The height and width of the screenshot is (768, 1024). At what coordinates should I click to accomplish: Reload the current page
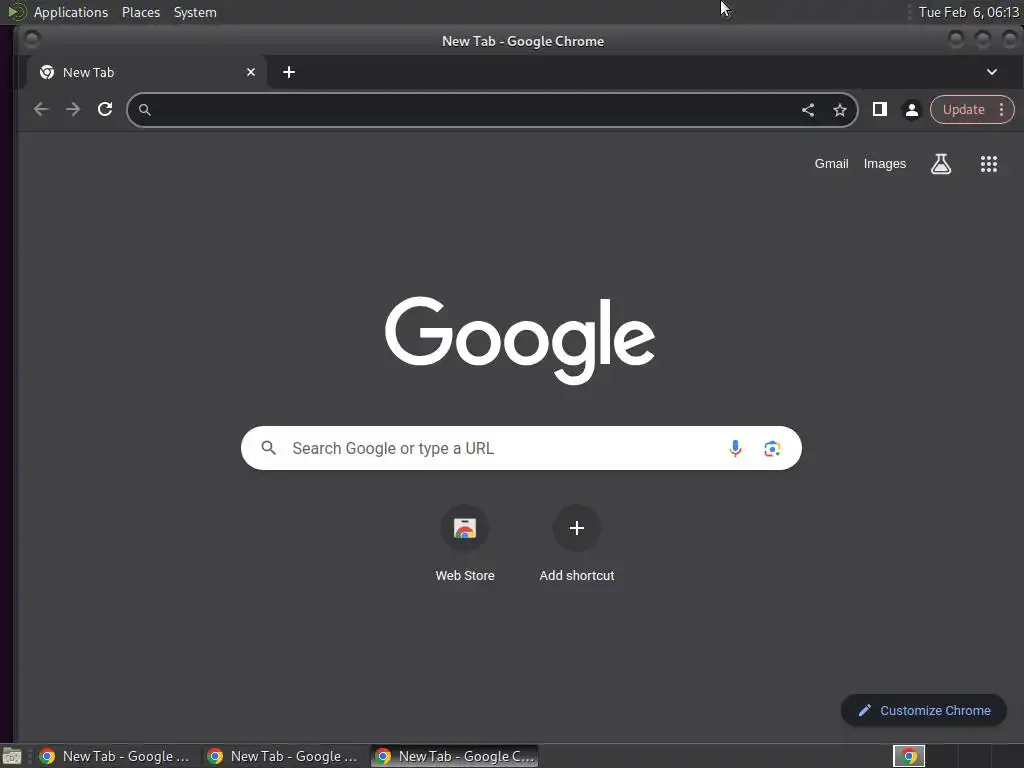(105, 109)
